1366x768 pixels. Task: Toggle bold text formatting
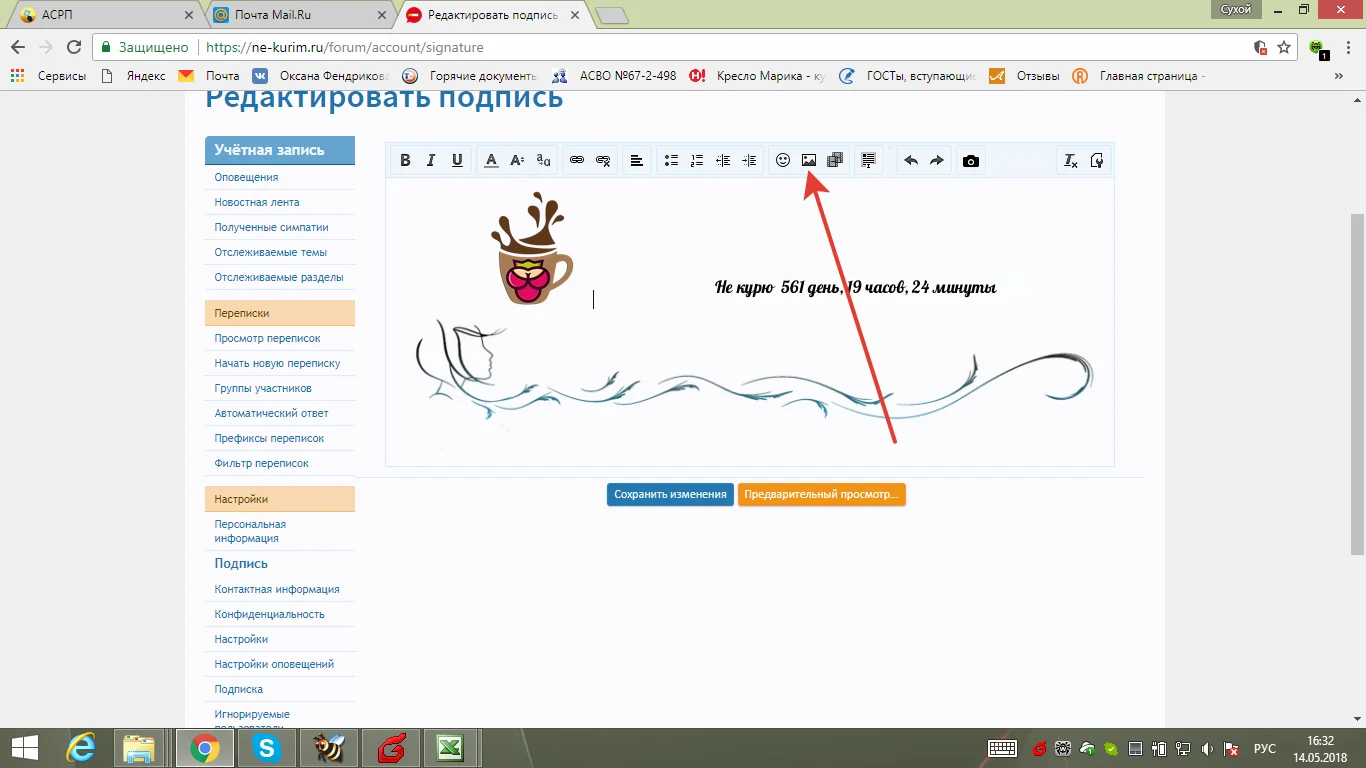(x=405, y=161)
